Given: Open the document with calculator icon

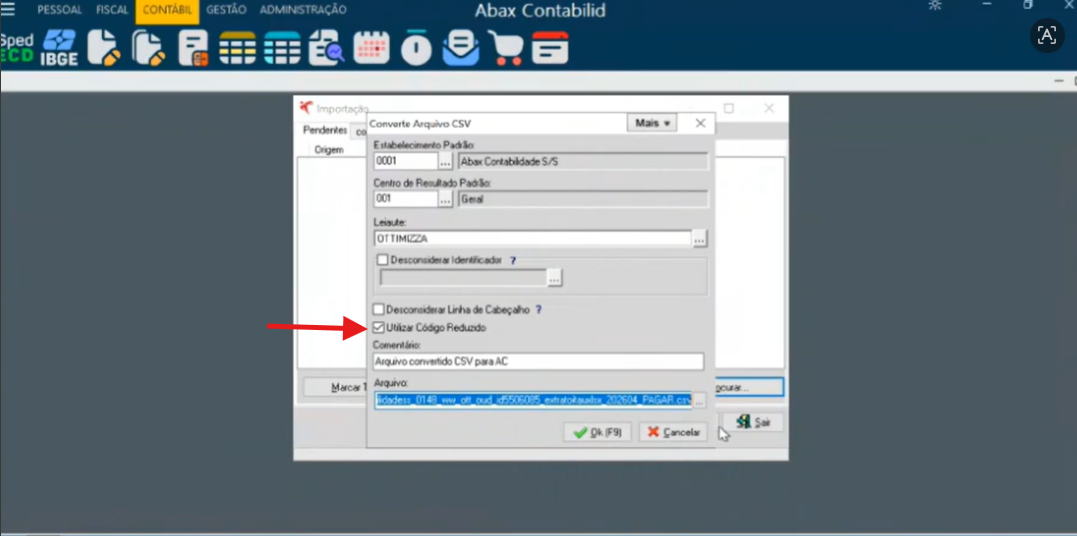Looking at the screenshot, I should click(193, 48).
